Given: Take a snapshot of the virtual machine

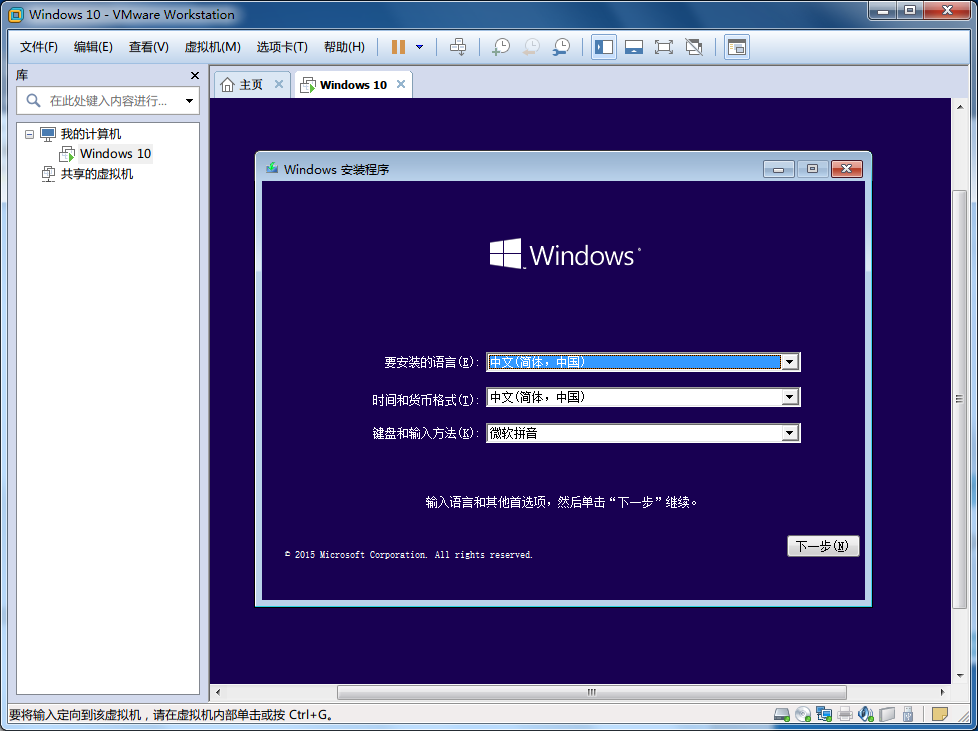Looking at the screenshot, I should 501,47.
